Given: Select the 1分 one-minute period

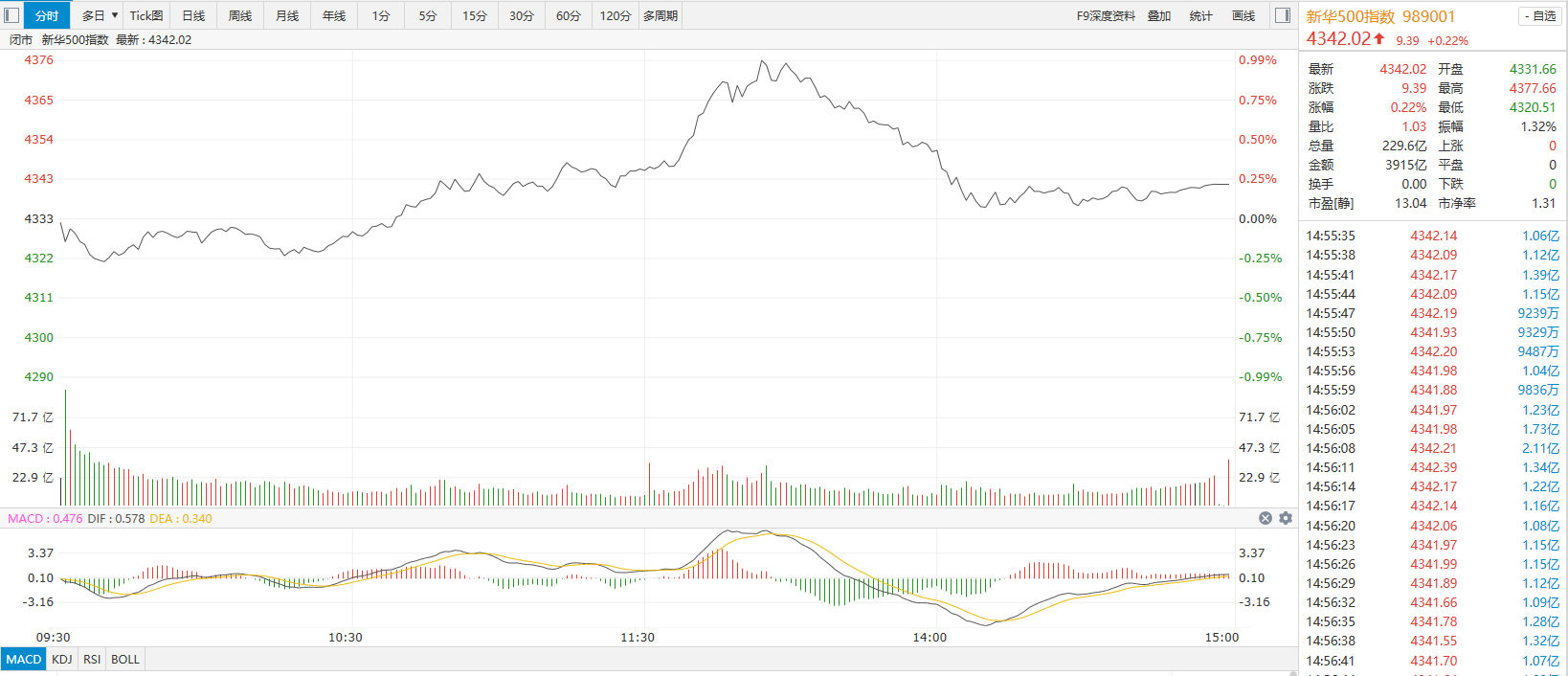Looking at the screenshot, I should tap(381, 15).
